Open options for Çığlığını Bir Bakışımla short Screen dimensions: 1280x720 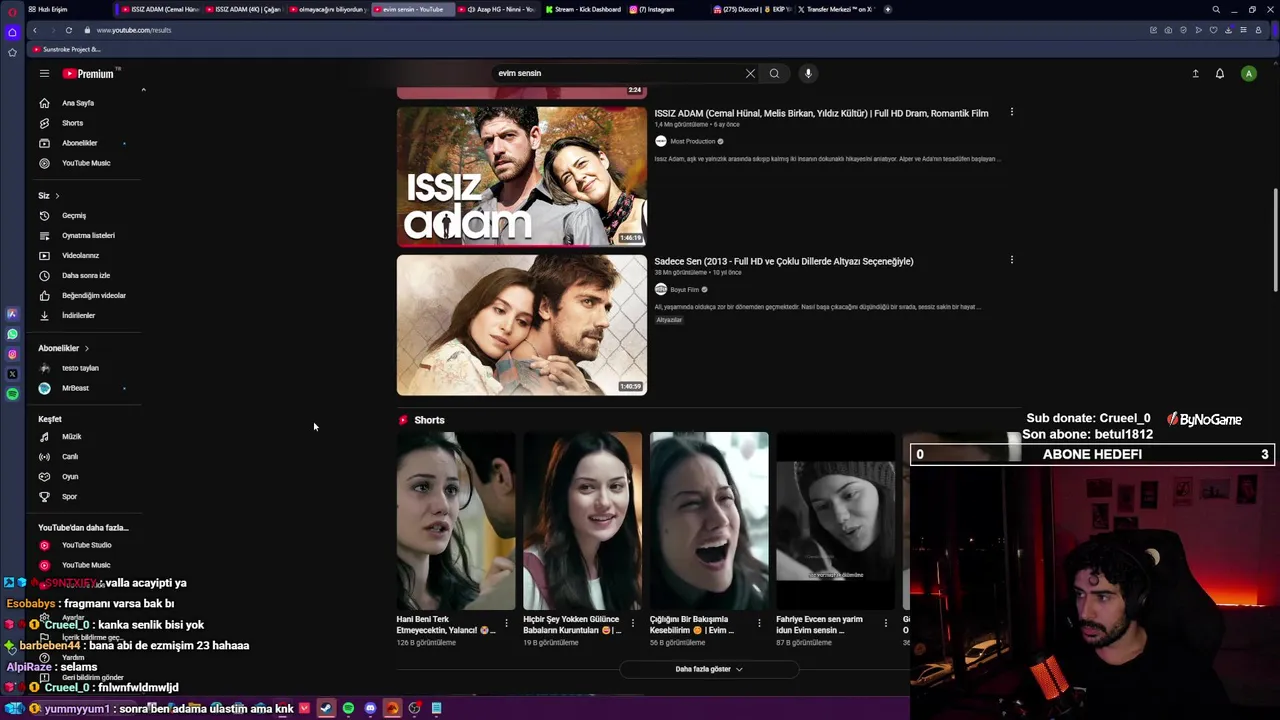click(759, 623)
